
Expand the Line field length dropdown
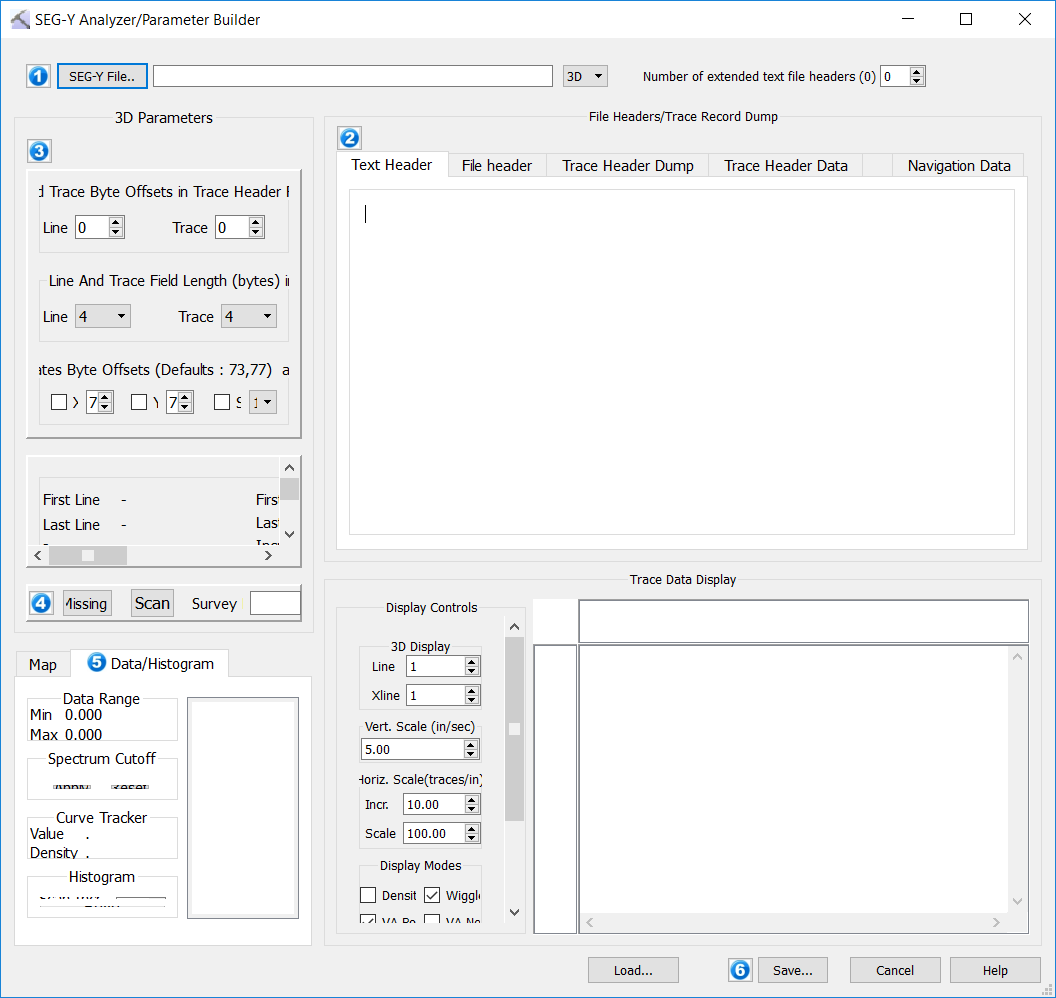[x=103, y=317]
